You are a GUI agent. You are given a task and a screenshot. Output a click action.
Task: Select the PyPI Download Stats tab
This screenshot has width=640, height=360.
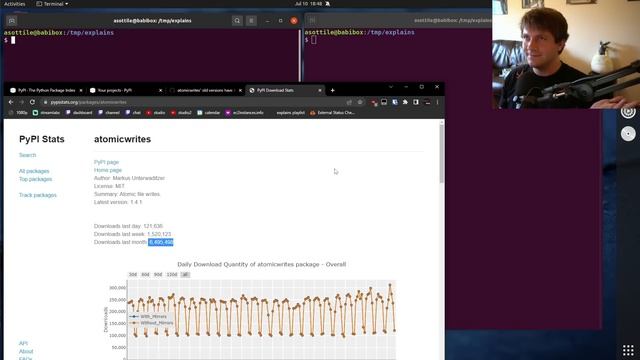(x=285, y=90)
